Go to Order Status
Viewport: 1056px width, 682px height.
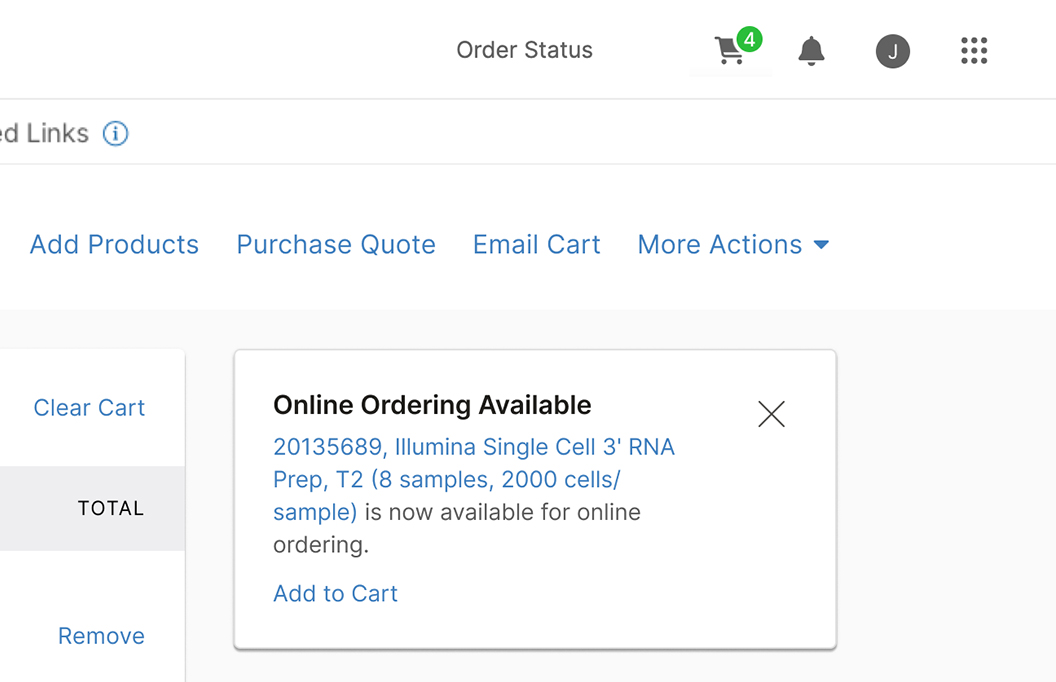(x=524, y=50)
